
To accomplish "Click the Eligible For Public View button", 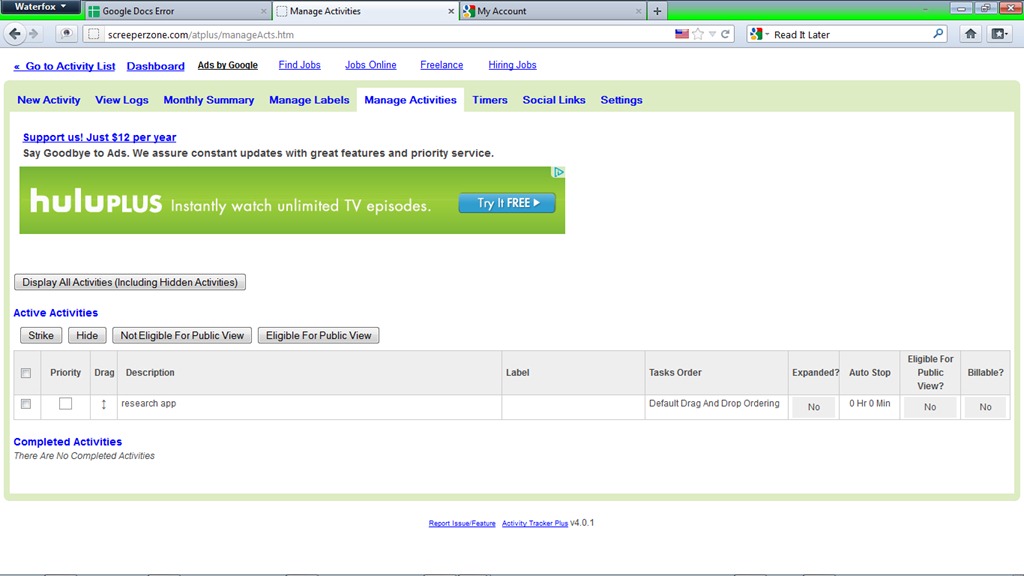I will 318,336.
